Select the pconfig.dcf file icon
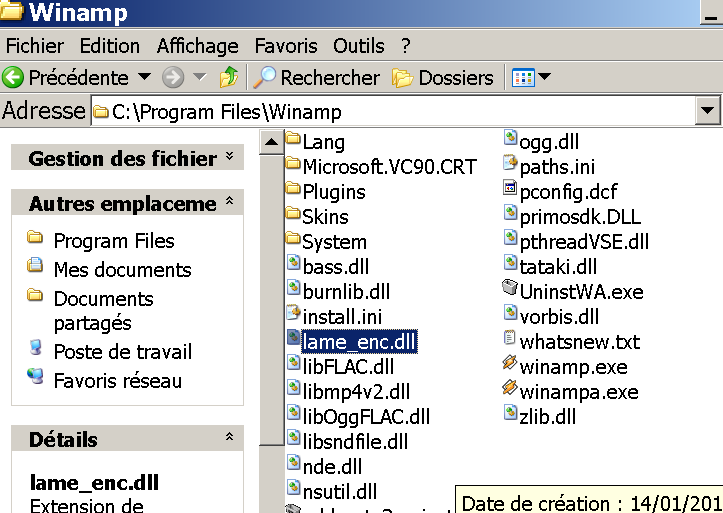Viewport: 723px width, 513px height. pyautogui.click(x=510, y=188)
